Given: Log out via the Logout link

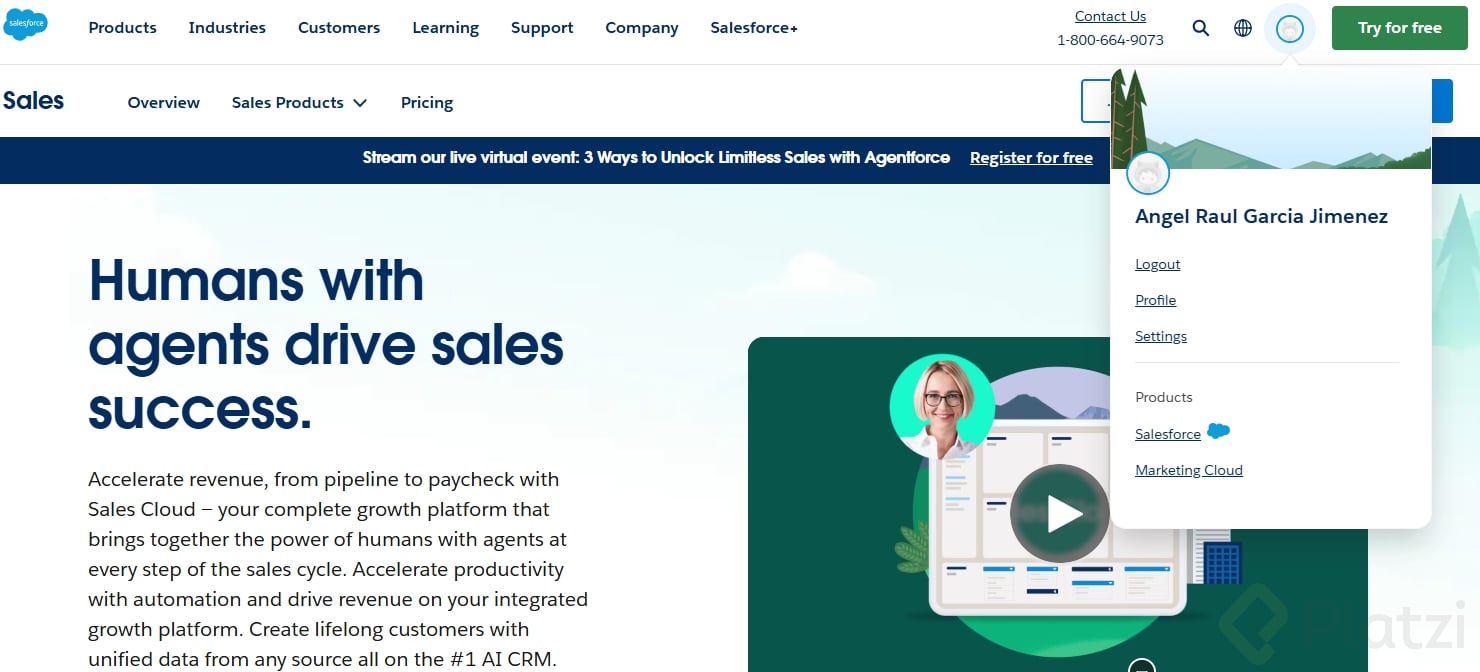Looking at the screenshot, I should coord(1158,264).
